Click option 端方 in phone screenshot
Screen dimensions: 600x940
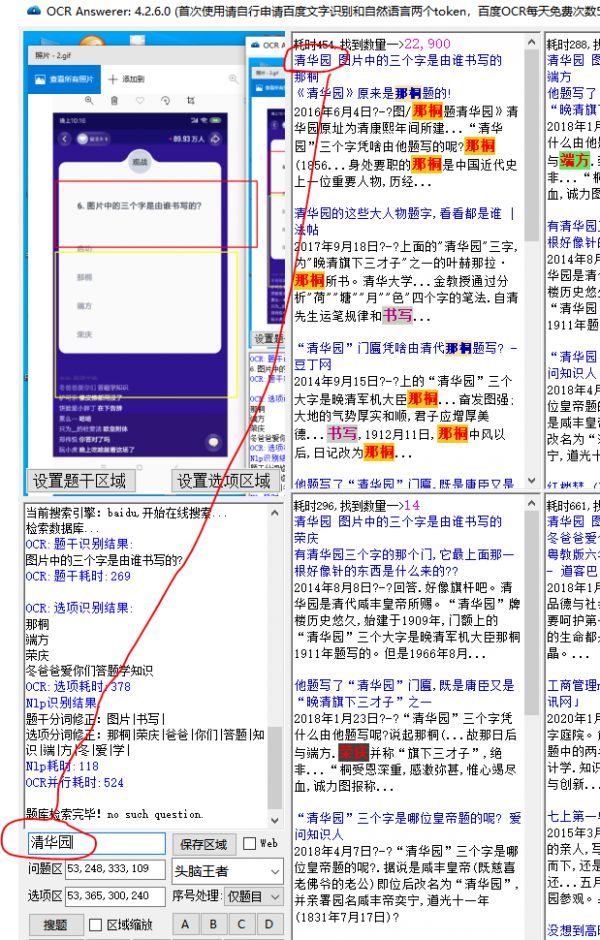click(x=85, y=306)
